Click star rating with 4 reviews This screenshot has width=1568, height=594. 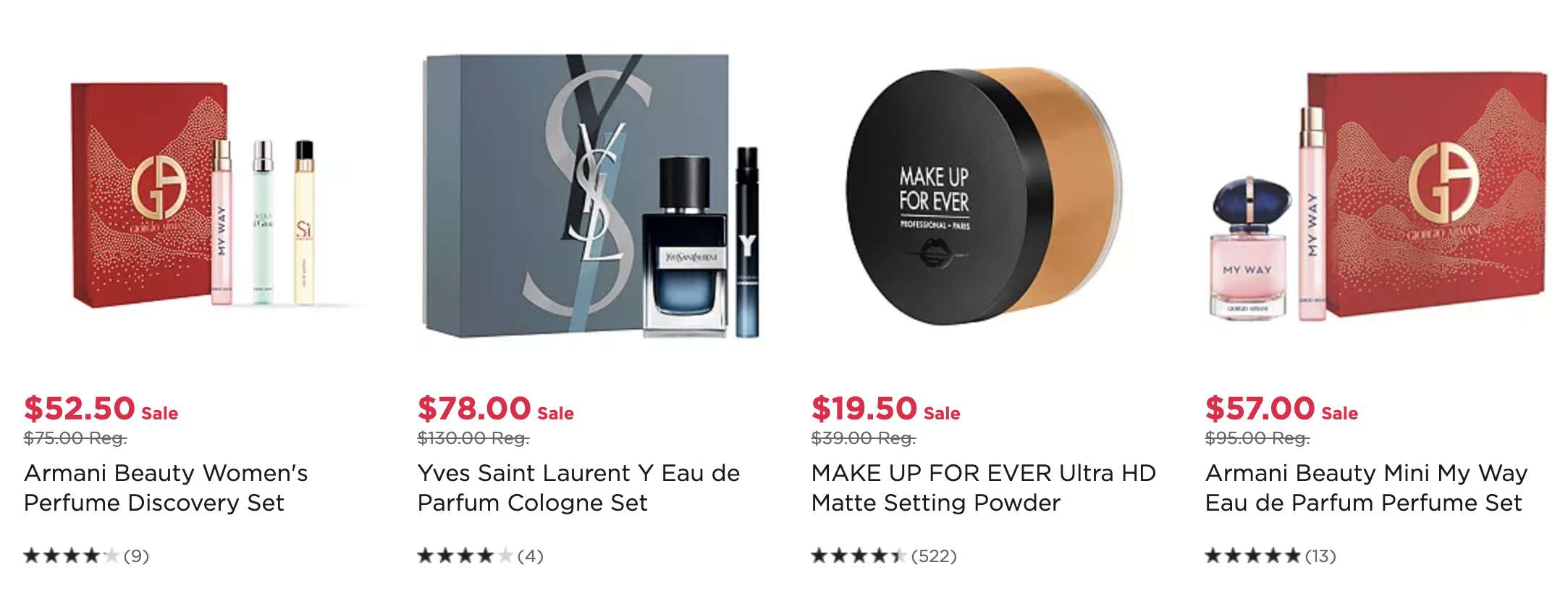pos(465,556)
